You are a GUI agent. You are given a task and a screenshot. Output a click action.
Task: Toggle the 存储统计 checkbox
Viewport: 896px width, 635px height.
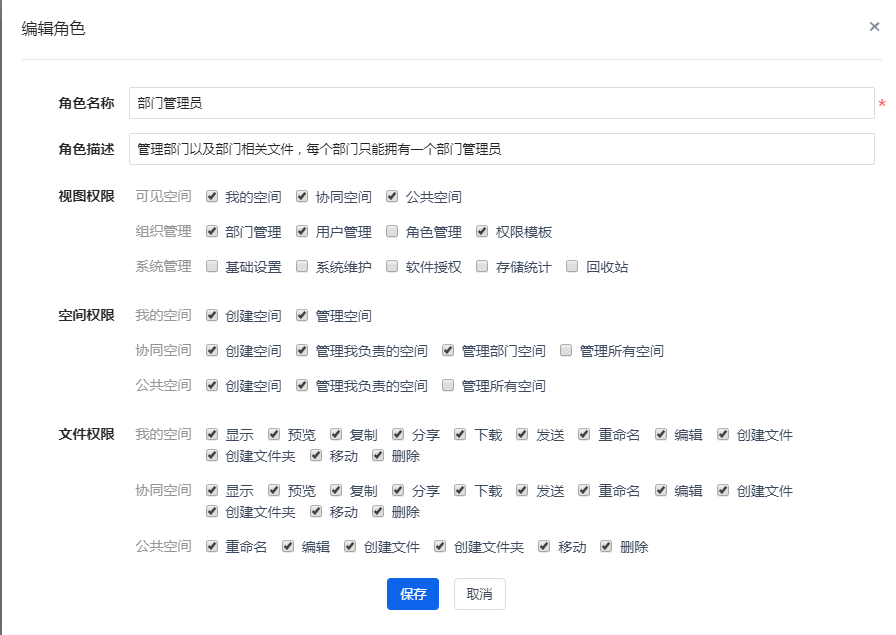(x=482, y=267)
